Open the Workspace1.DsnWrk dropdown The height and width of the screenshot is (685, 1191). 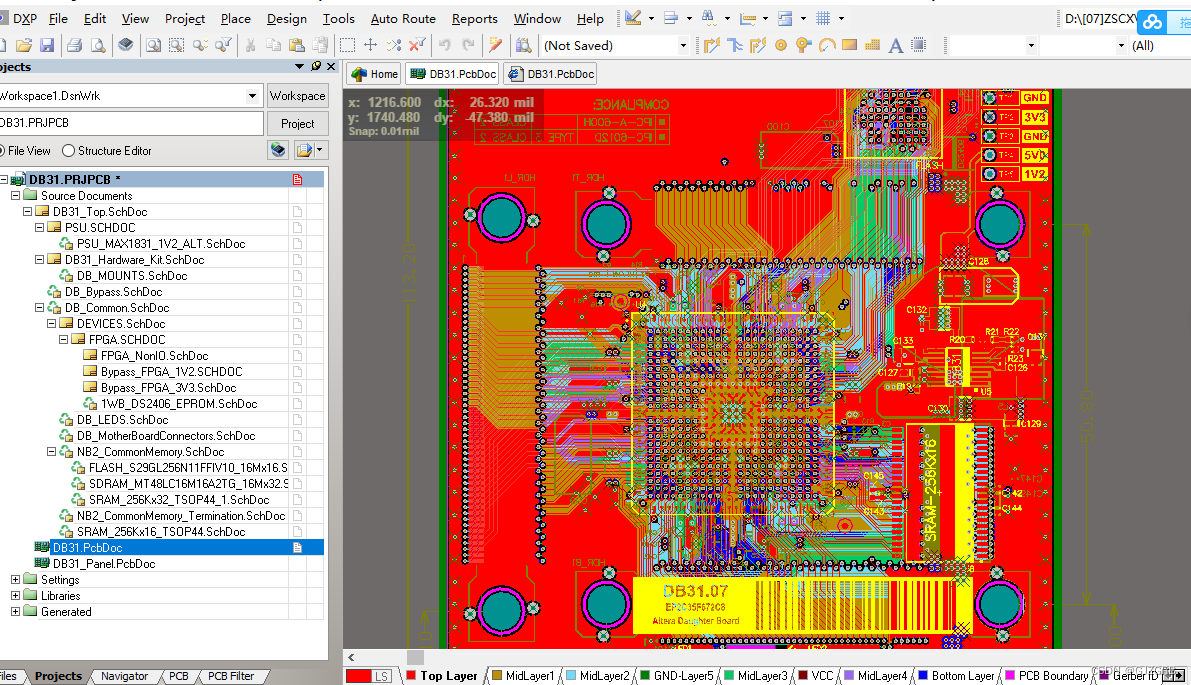coord(252,96)
